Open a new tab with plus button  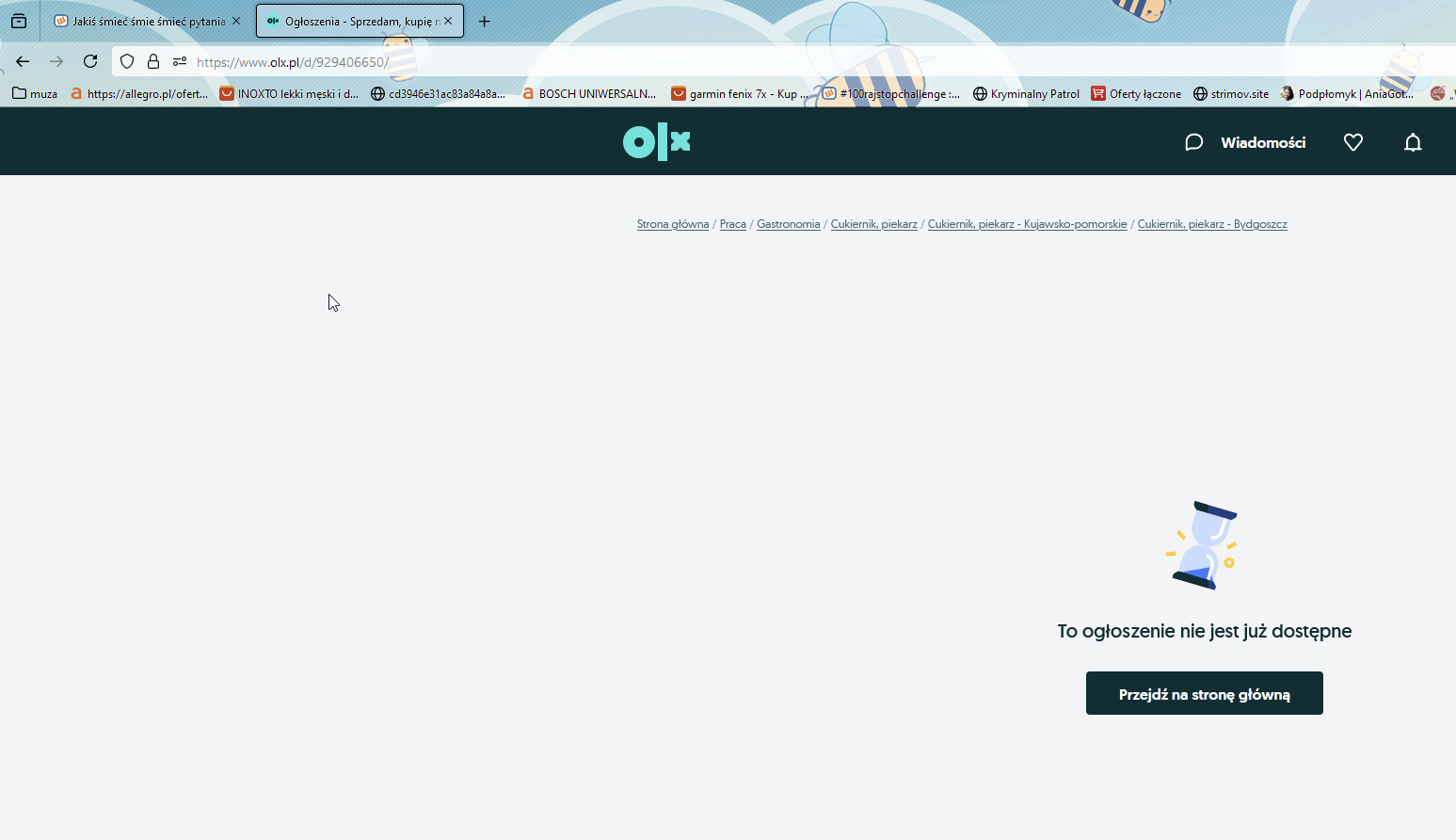[x=484, y=21]
